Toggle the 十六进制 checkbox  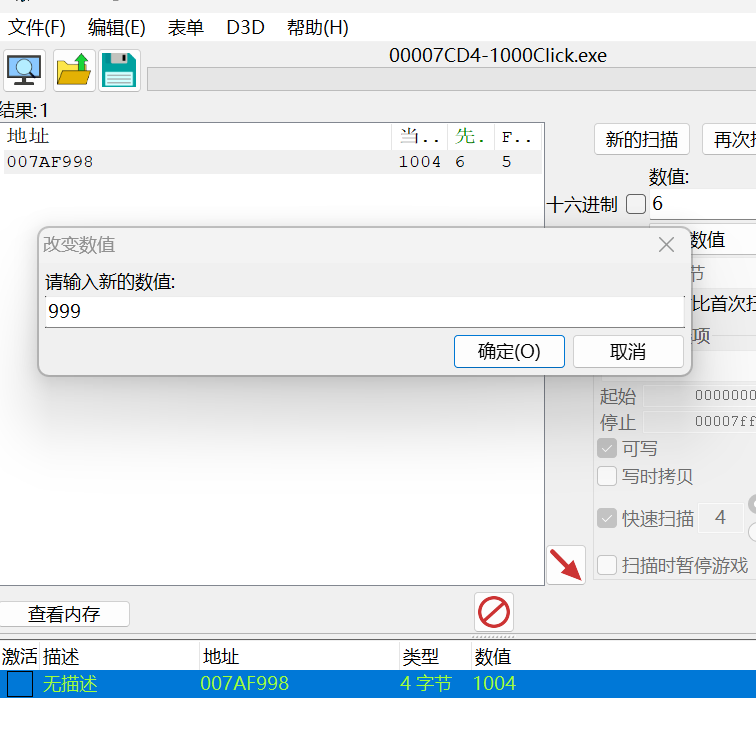(635, 204)
